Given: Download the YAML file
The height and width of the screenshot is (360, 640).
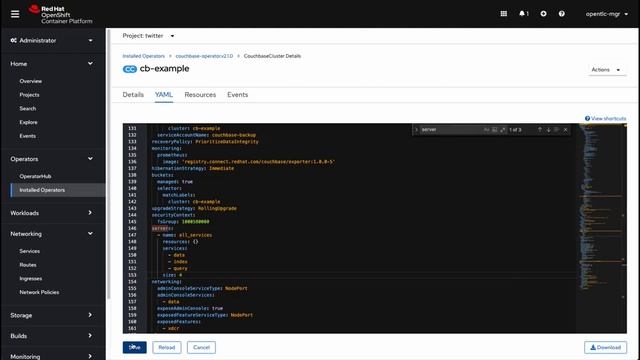Looking at the screenshot, I should tap(605, 347).
